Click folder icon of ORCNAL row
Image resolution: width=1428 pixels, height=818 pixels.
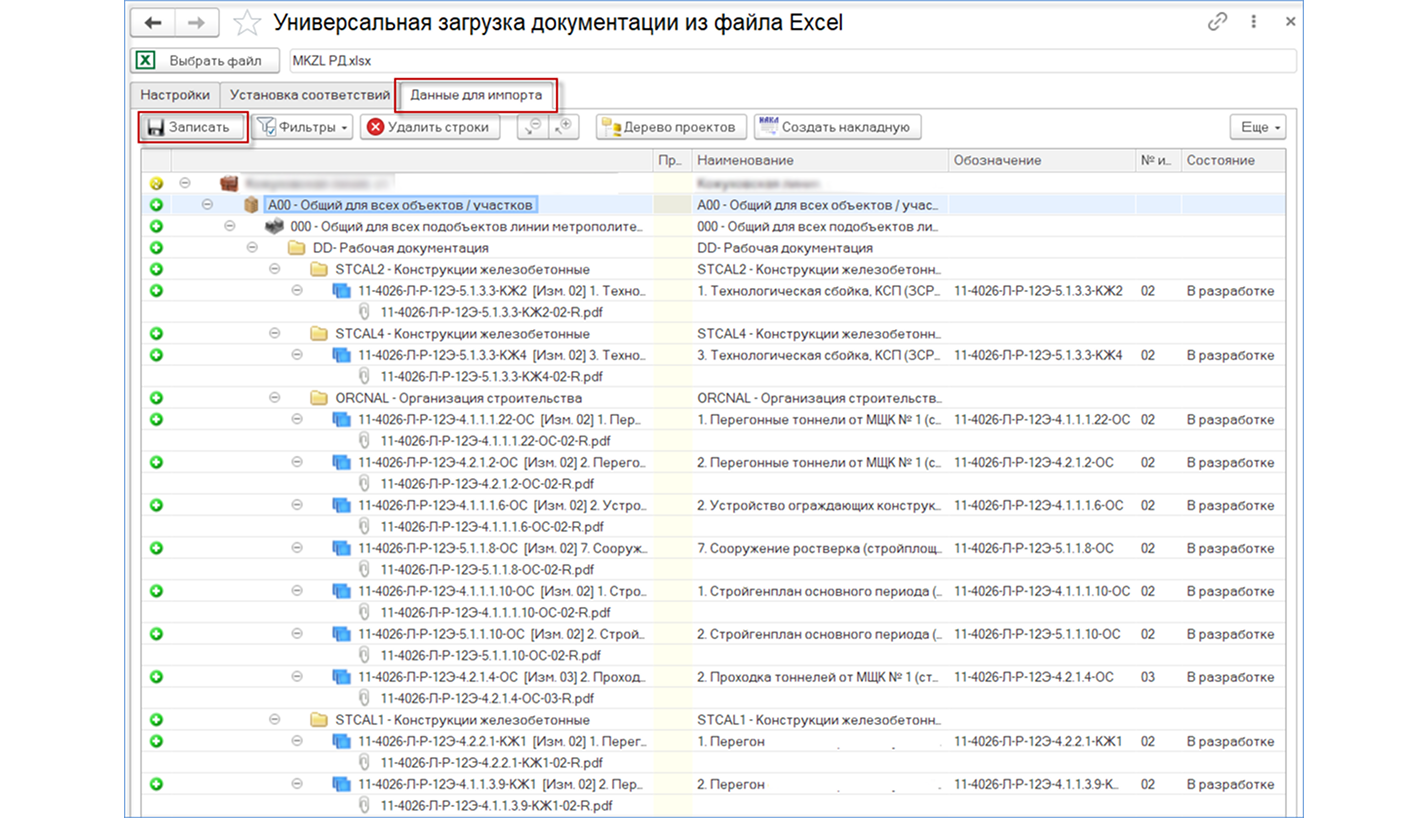click(319, 398)
